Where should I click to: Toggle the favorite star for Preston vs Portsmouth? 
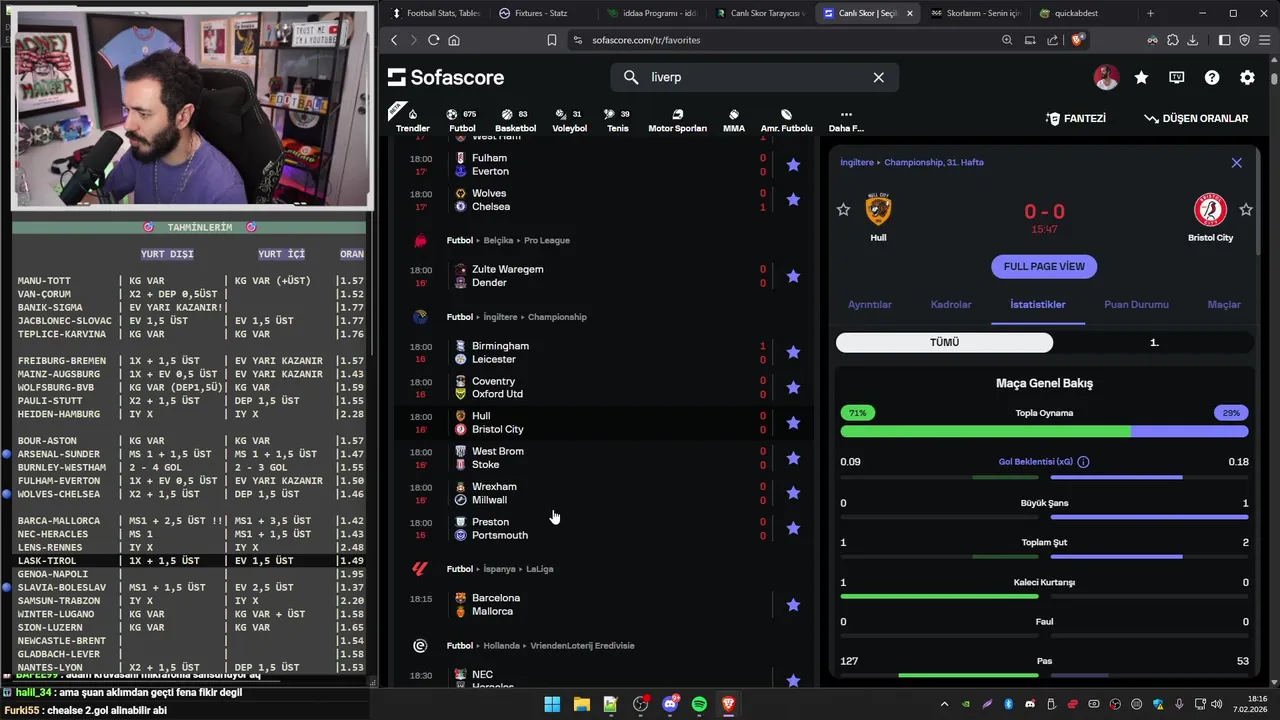coord(793,528)
